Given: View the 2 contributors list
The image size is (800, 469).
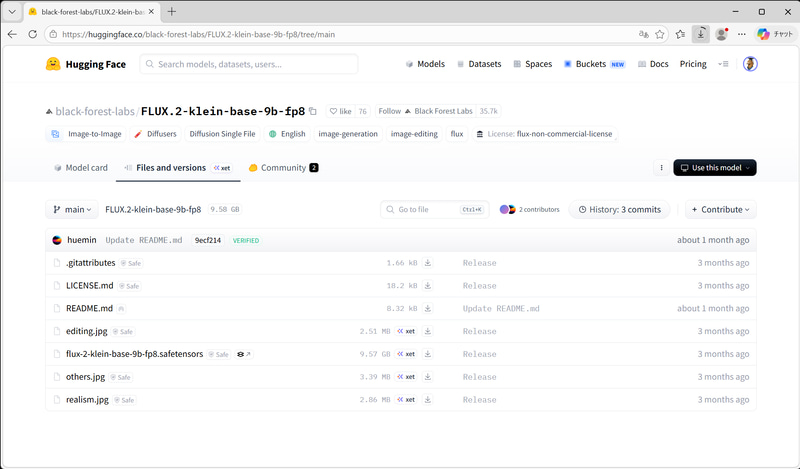Looking at the screenshot, I should [x=530, y=209].
